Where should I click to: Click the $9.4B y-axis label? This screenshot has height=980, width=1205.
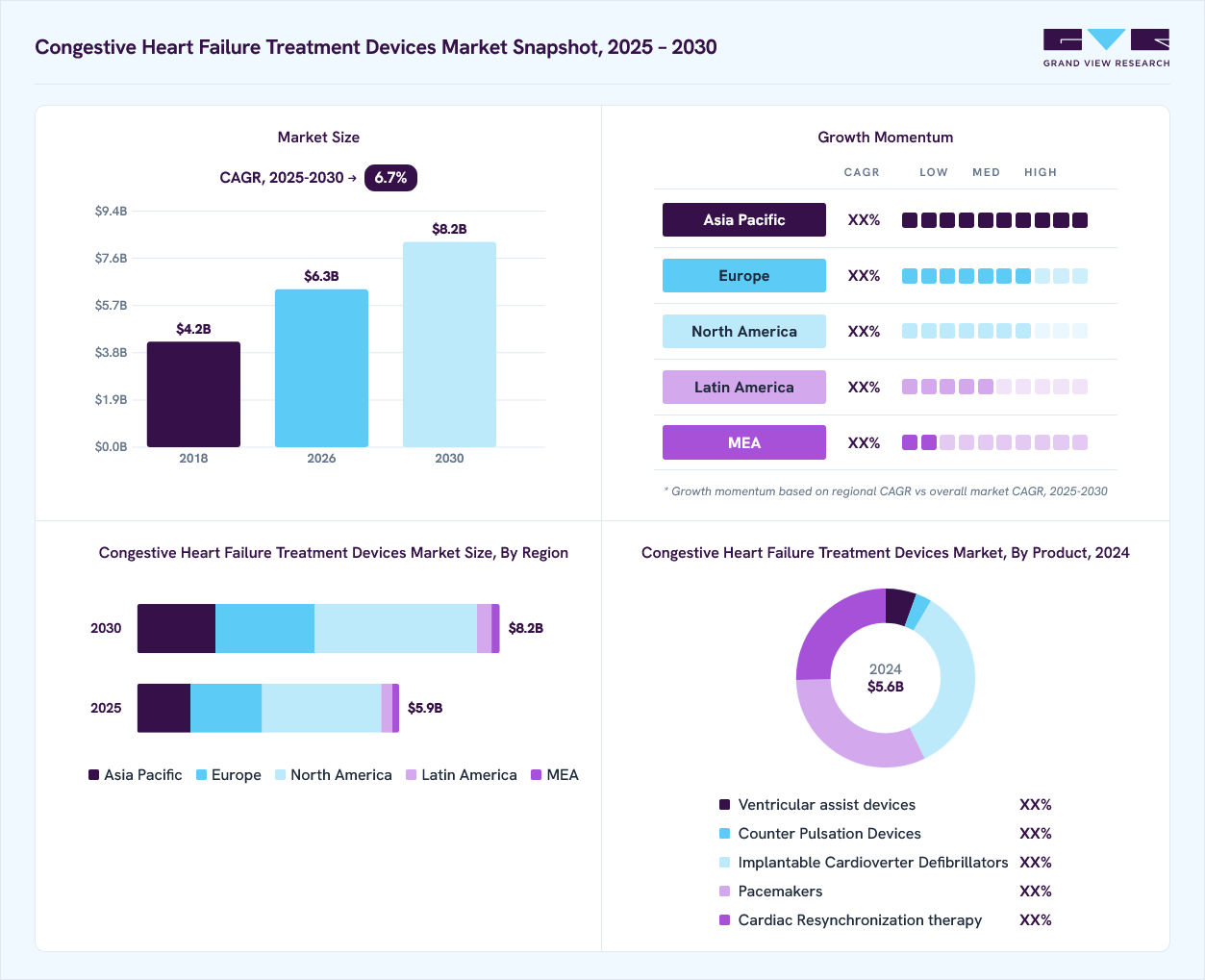tap(111, 211)
